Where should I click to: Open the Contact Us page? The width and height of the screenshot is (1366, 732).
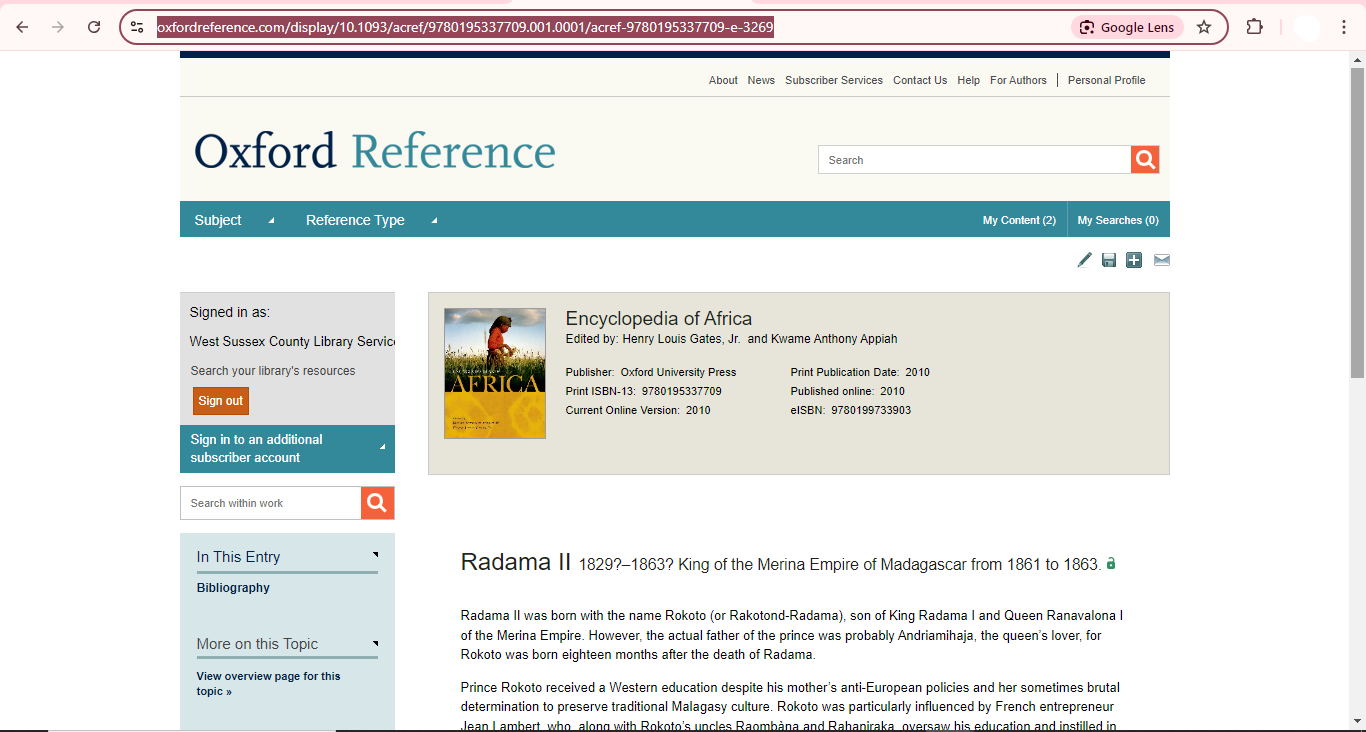tap(920, 80)
